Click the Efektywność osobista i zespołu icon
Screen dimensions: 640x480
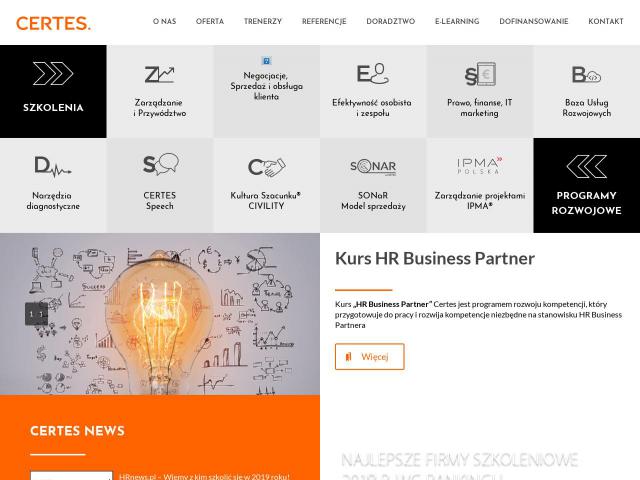(x=372, y=73)
